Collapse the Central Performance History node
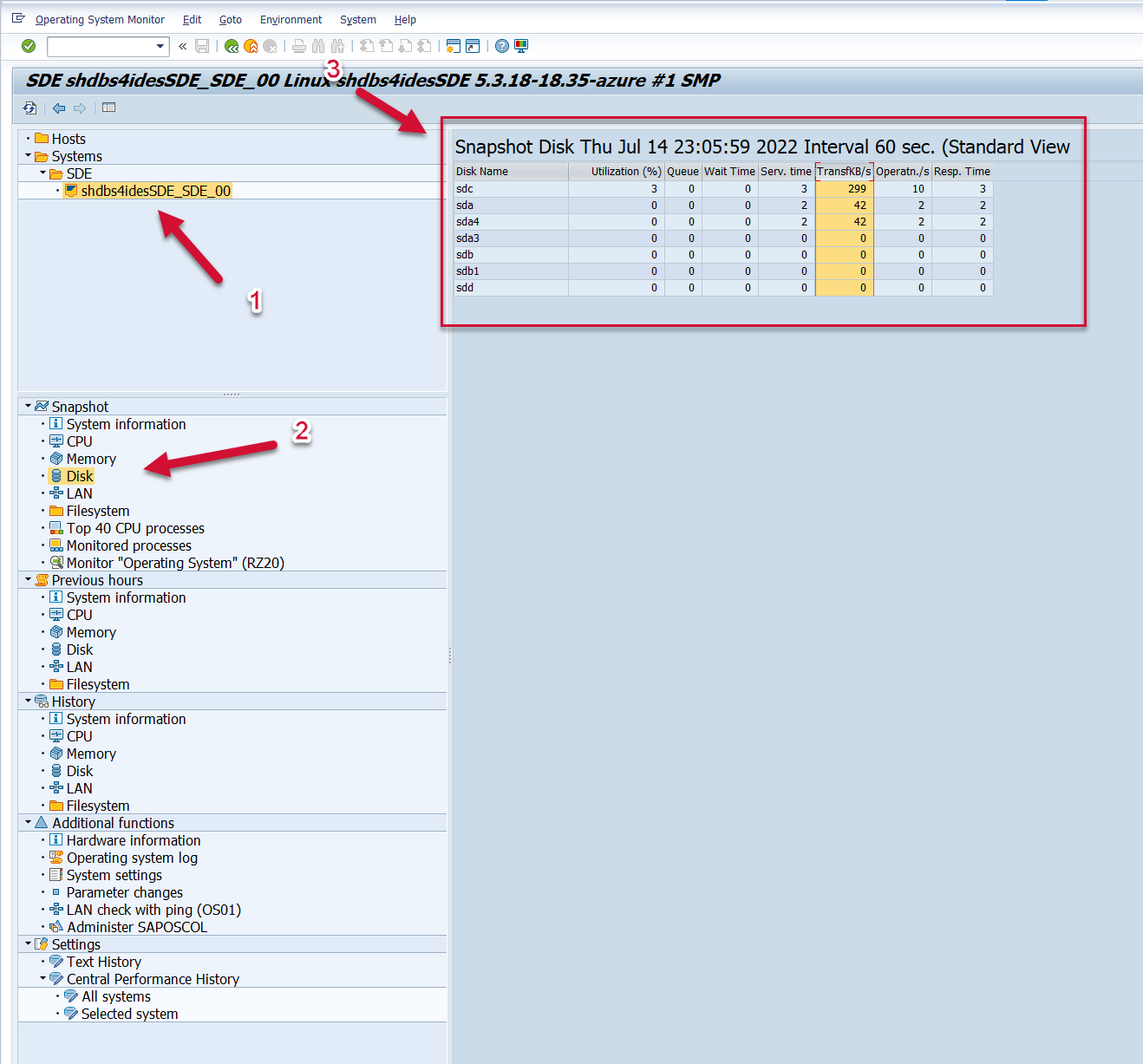 pyautogui.click(x=42, y=978)
